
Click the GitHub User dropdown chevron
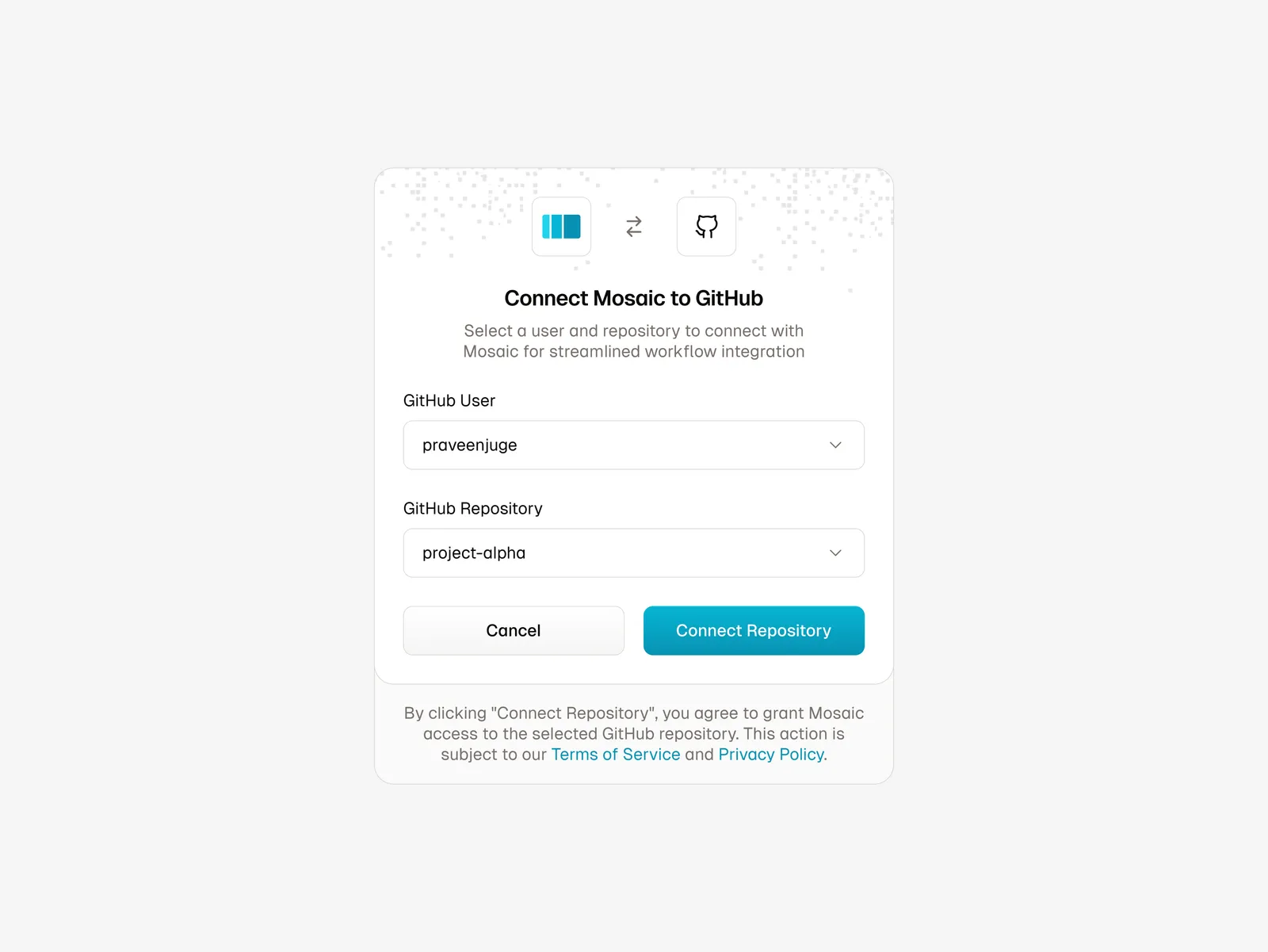[x=835, y=445]
